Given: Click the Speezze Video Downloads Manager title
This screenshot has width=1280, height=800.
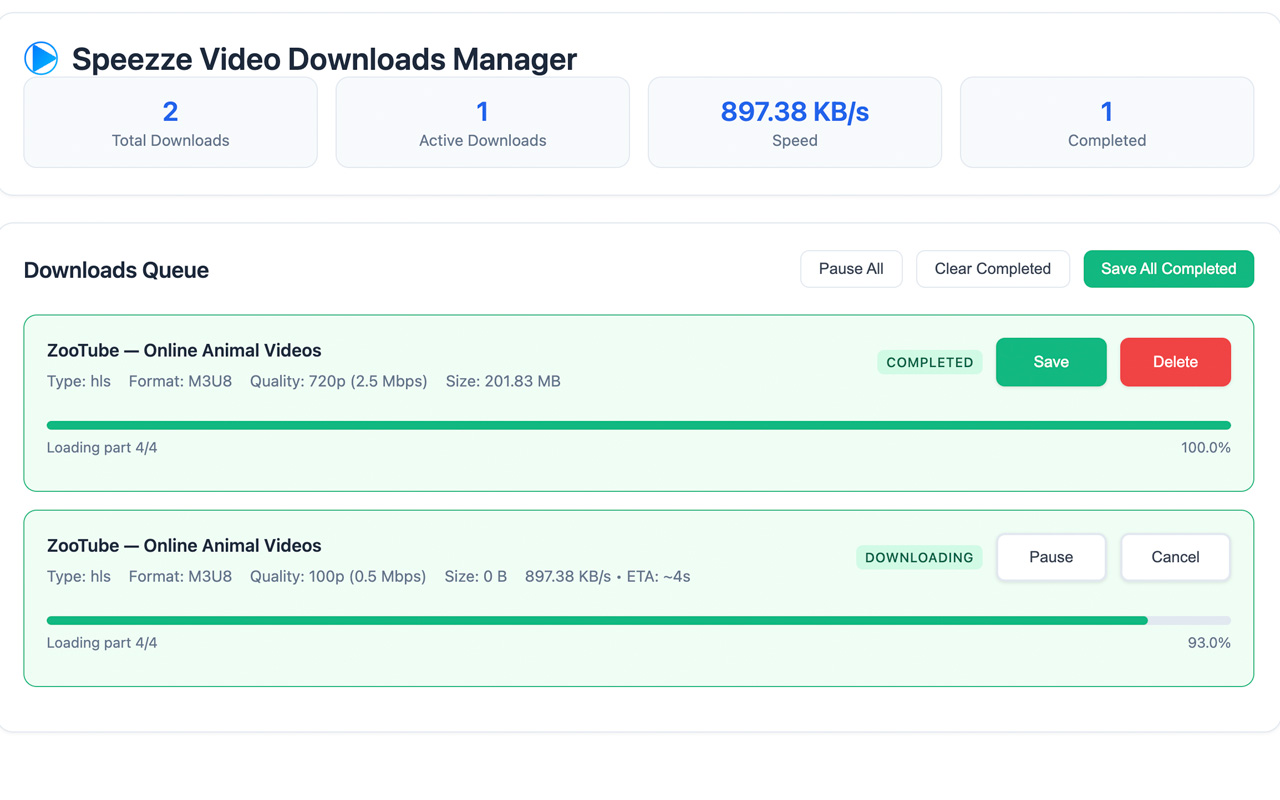Looking at the screenshot, I should [324, 59].
